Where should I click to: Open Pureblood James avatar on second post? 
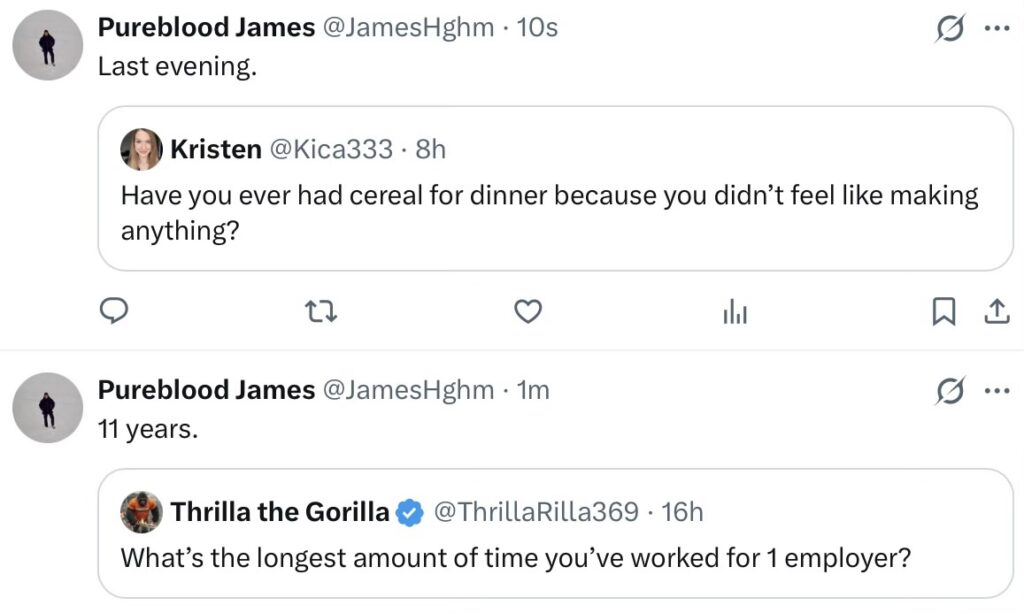(47, 407)
